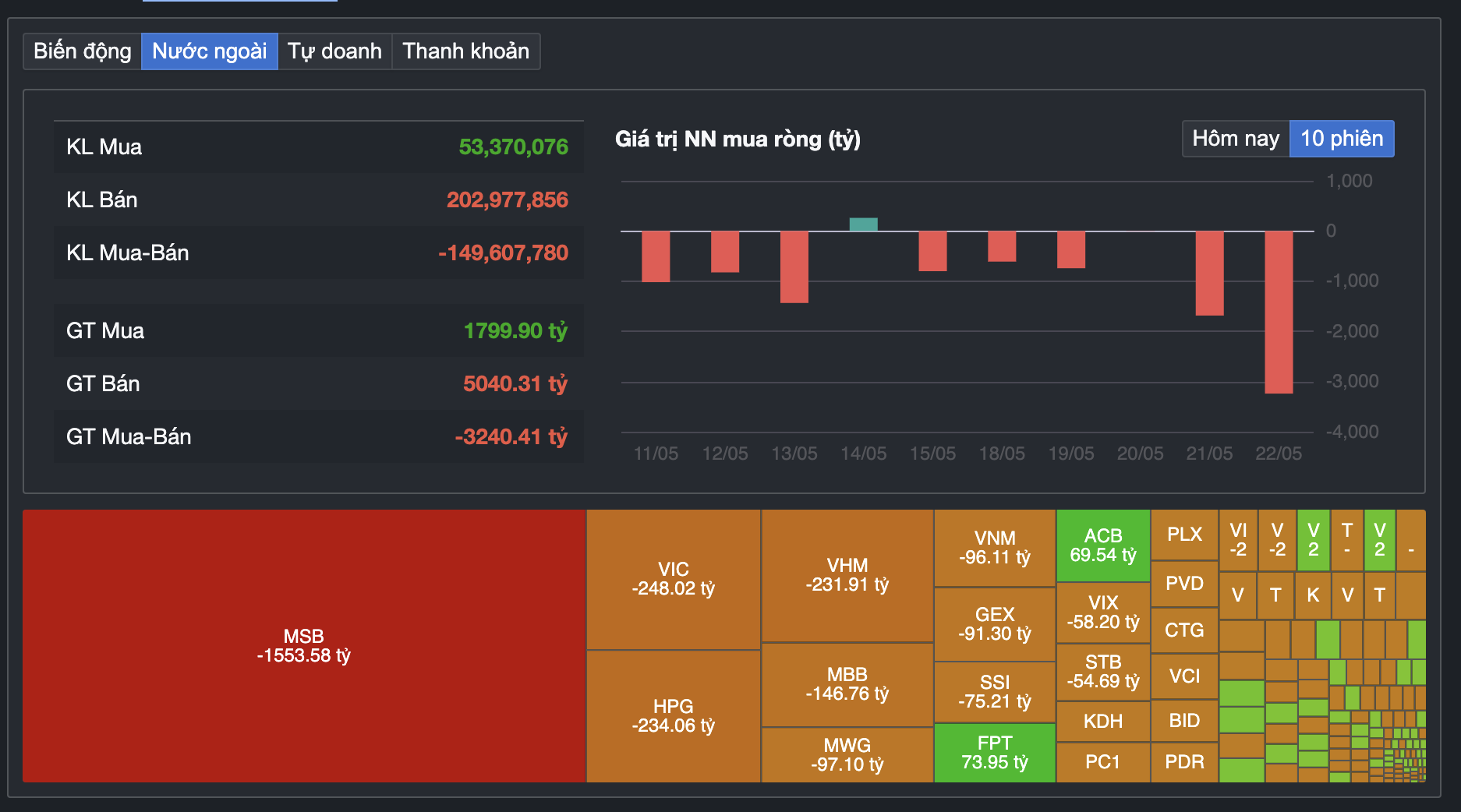1461x812 pixels.
Task: Click the STB treemap cell
Action: [x=1103, y=672]
